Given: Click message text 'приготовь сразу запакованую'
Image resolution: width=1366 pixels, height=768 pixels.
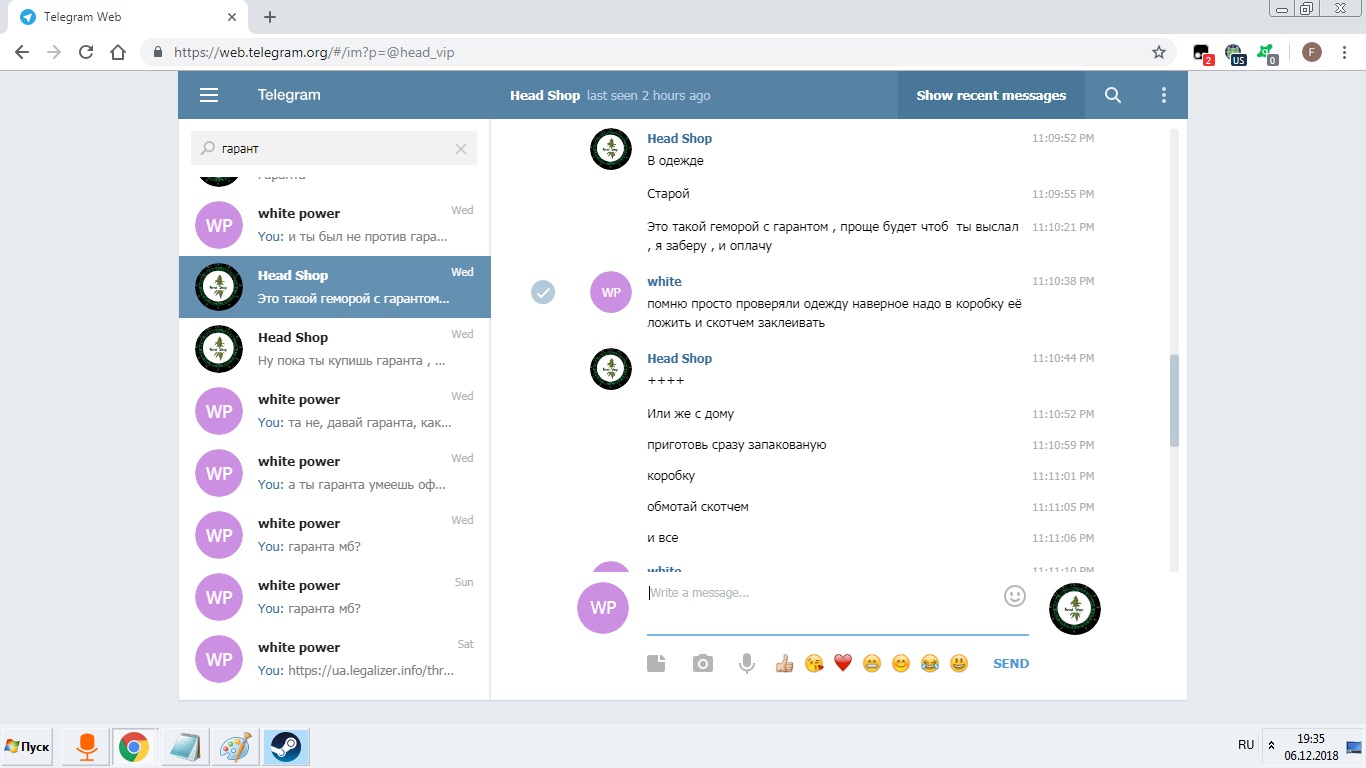Looking at the screenshot, I should (x=737, y=445).
